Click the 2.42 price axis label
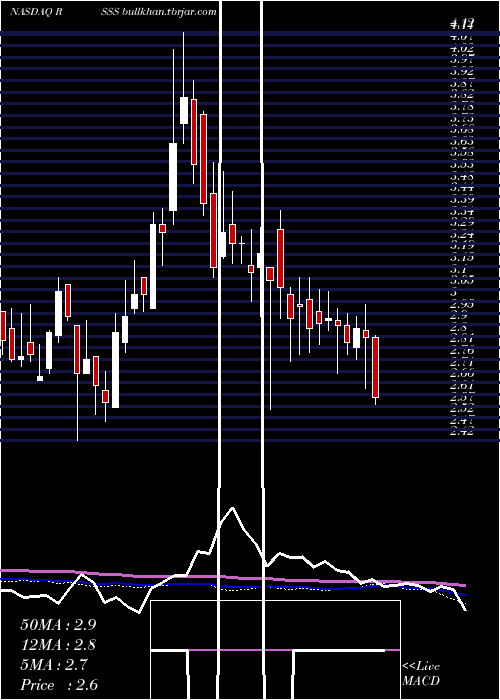The width and height of the screenshot is (500, 700). click(462, 432)
